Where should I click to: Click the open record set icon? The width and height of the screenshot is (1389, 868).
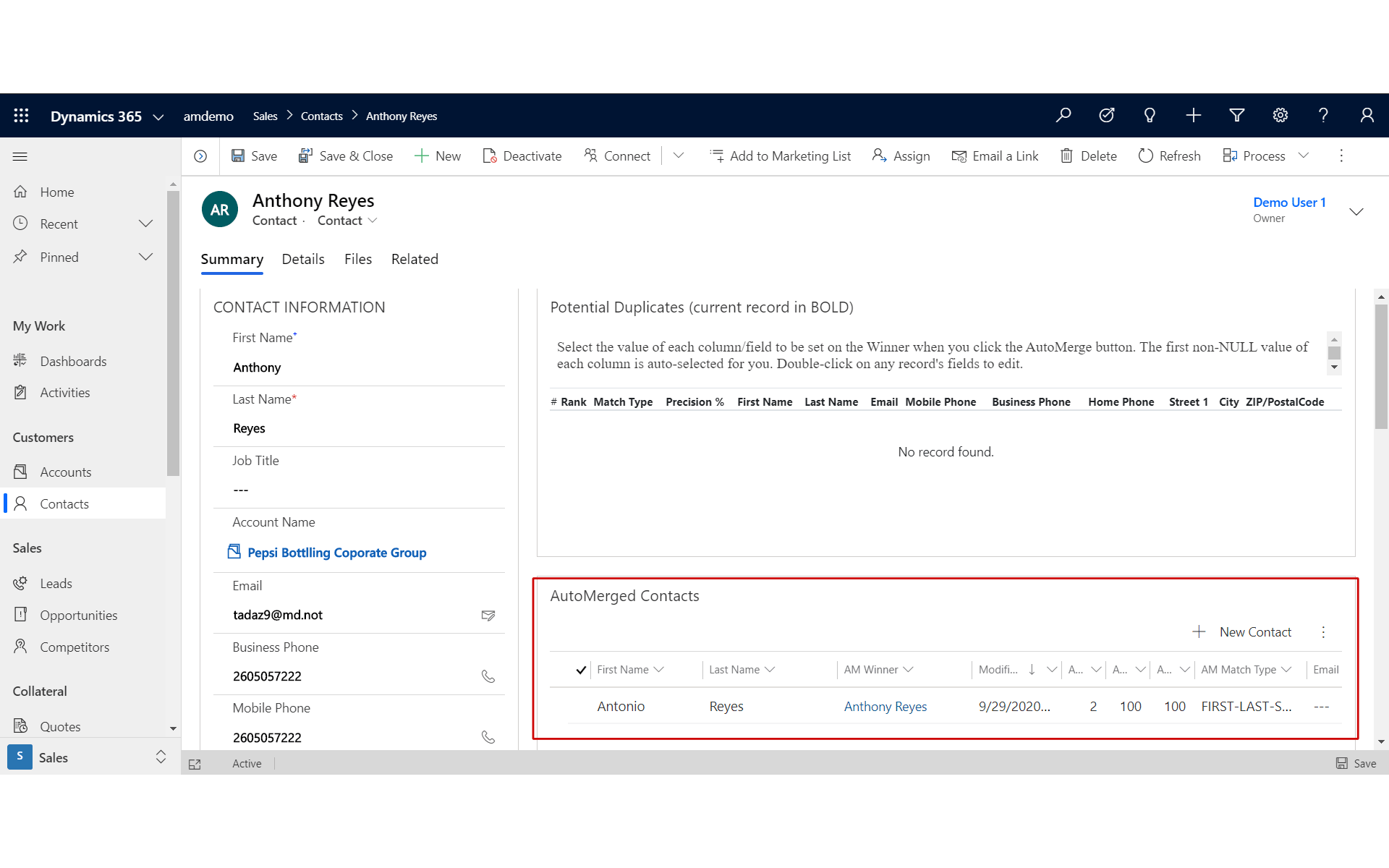(200, 156)
